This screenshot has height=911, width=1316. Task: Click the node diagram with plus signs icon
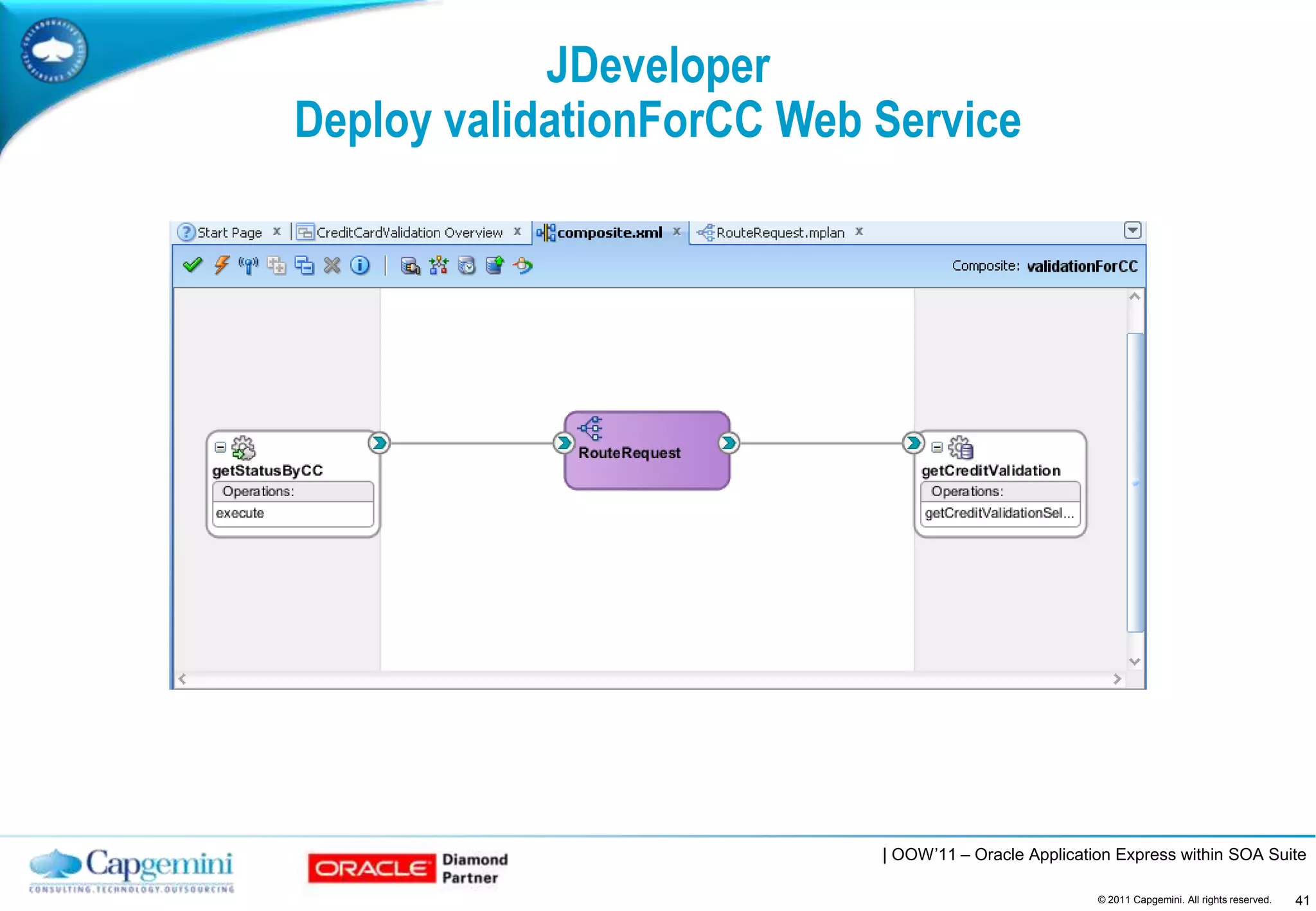point(438,265)
